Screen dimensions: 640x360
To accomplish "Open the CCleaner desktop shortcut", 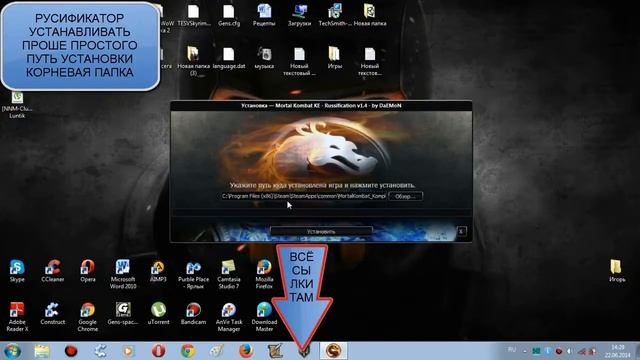I will [x=53, y=271].
